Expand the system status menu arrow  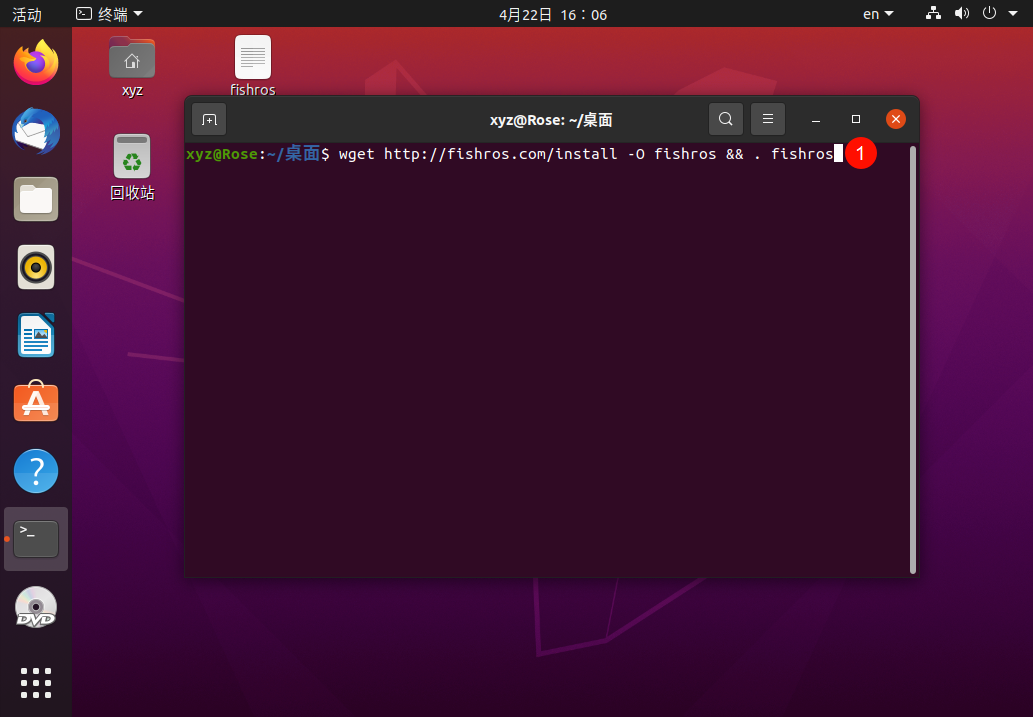click(1013, 14)
